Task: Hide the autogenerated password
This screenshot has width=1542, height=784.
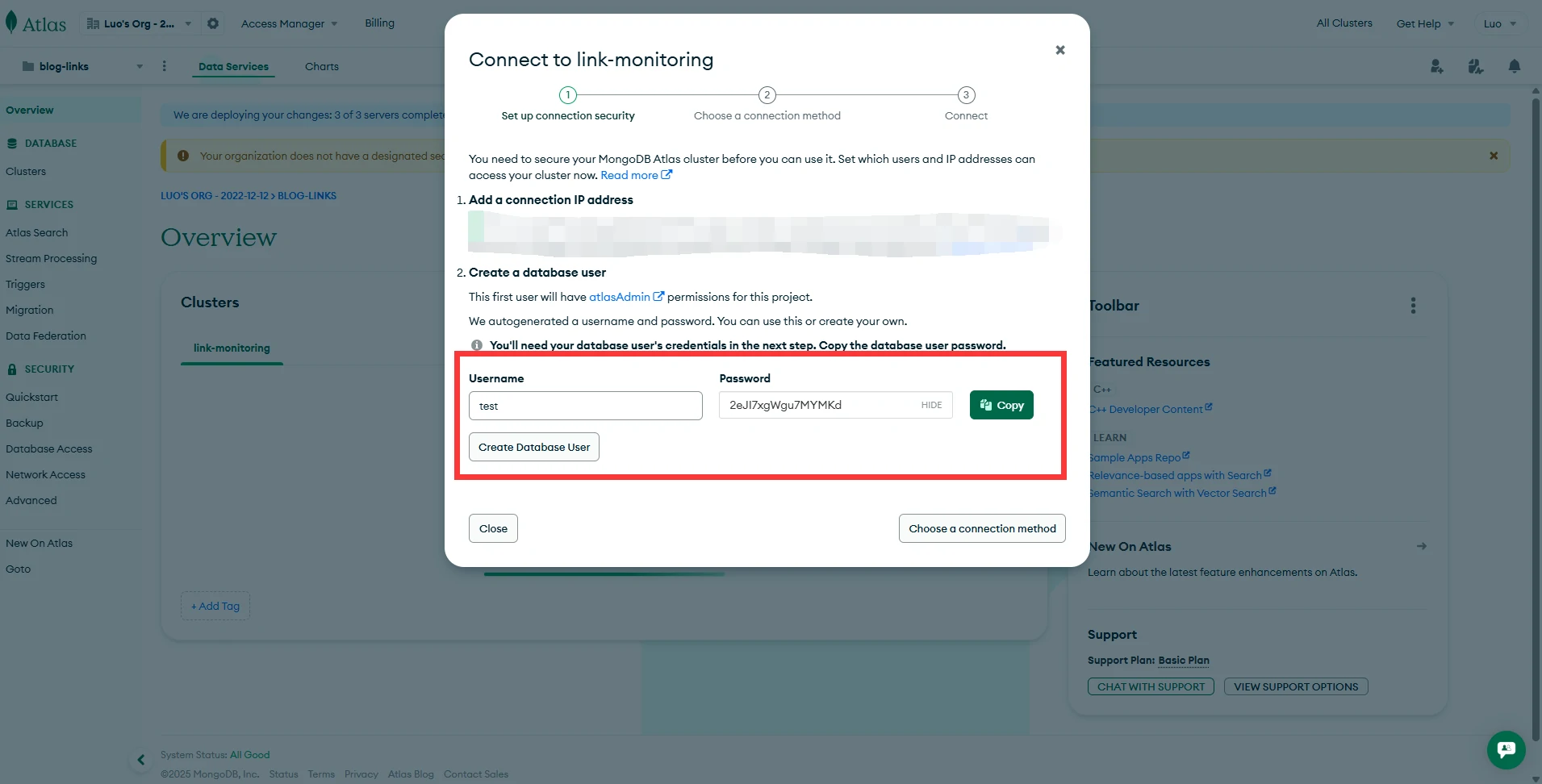Action: coord(931,405)
